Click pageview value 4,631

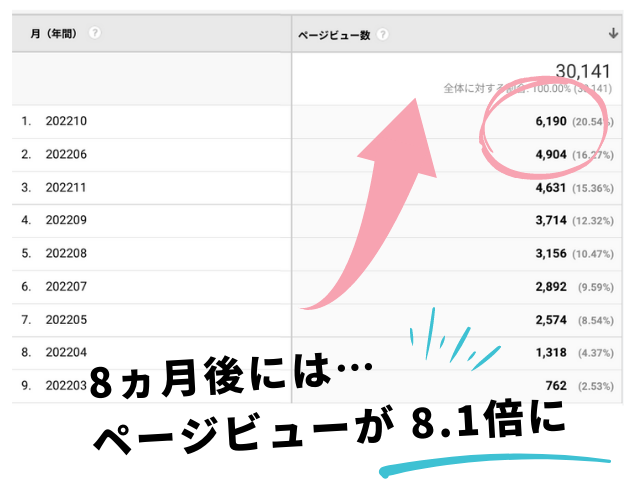(x=551, y=188)
